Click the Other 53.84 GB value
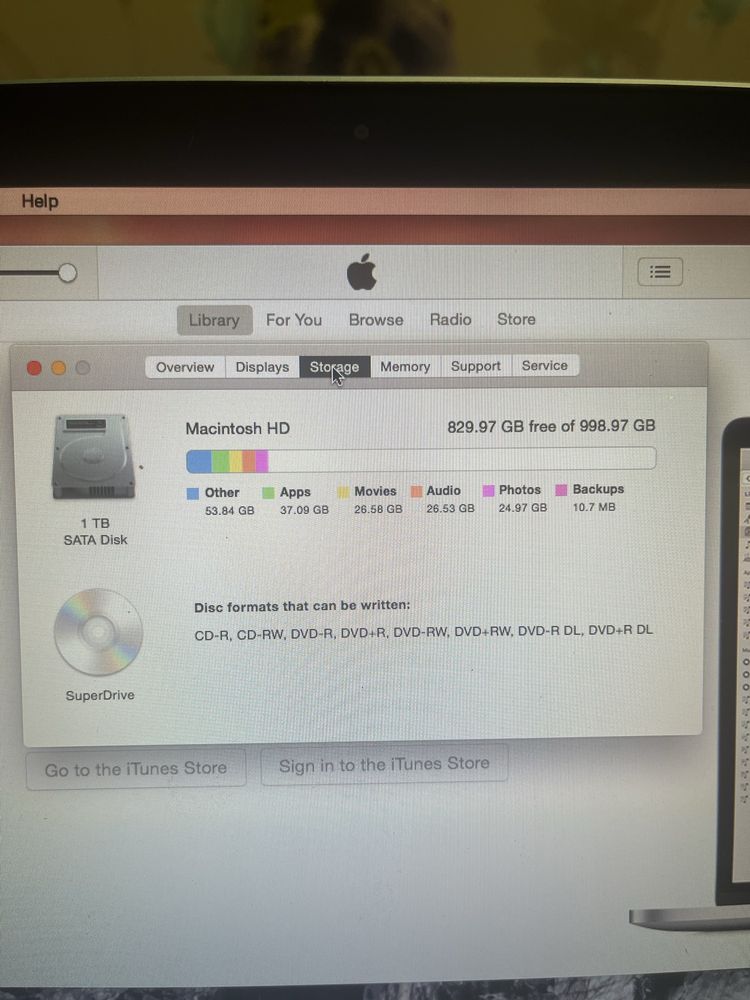 coord(230,511)
